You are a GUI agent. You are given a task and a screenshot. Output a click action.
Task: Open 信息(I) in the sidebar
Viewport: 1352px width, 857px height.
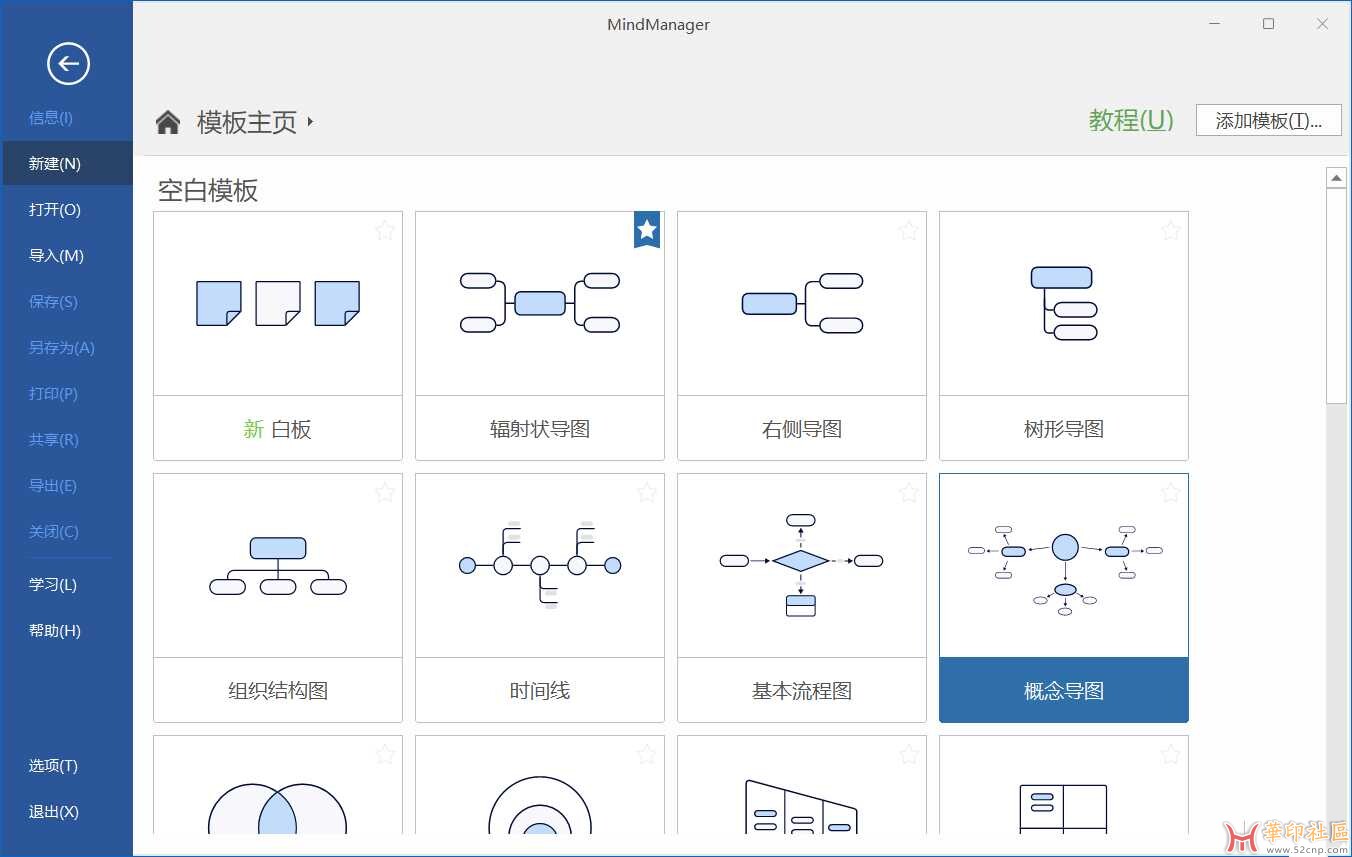point(51,118)
